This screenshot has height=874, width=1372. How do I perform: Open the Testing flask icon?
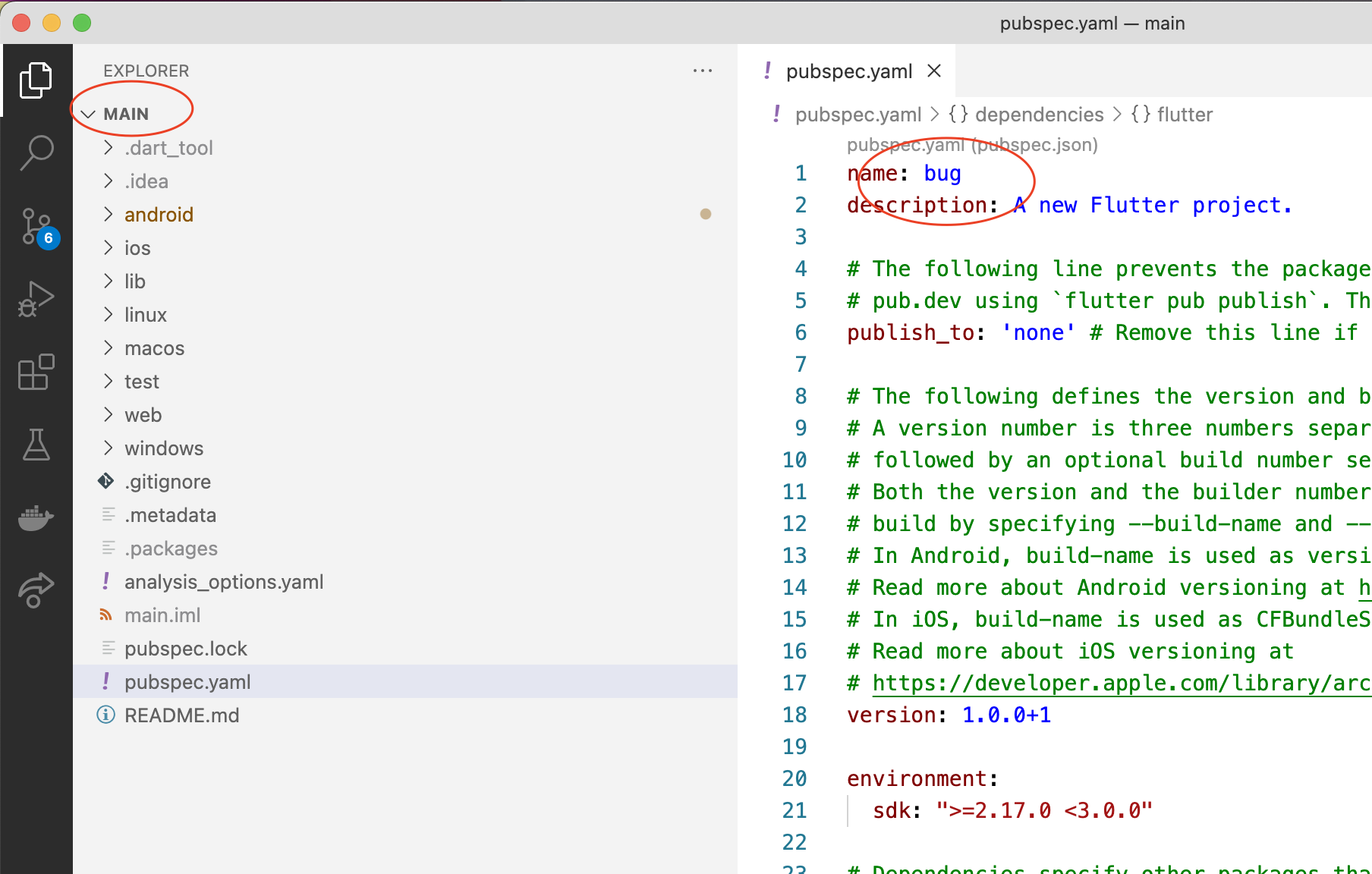[36, 445]
